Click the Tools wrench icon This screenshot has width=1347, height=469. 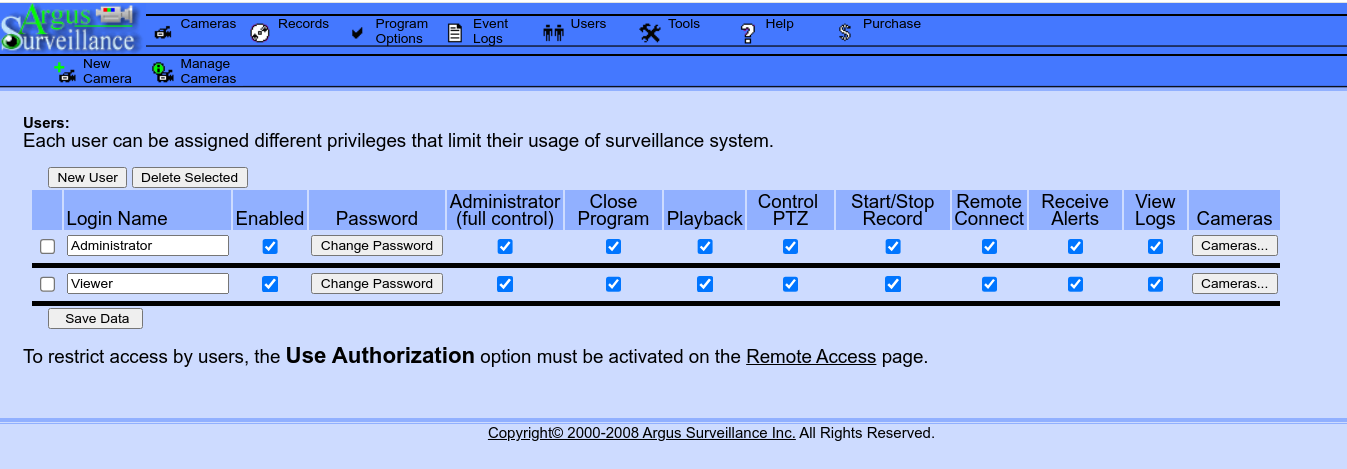pyautogui.click(x=650, y=33)
